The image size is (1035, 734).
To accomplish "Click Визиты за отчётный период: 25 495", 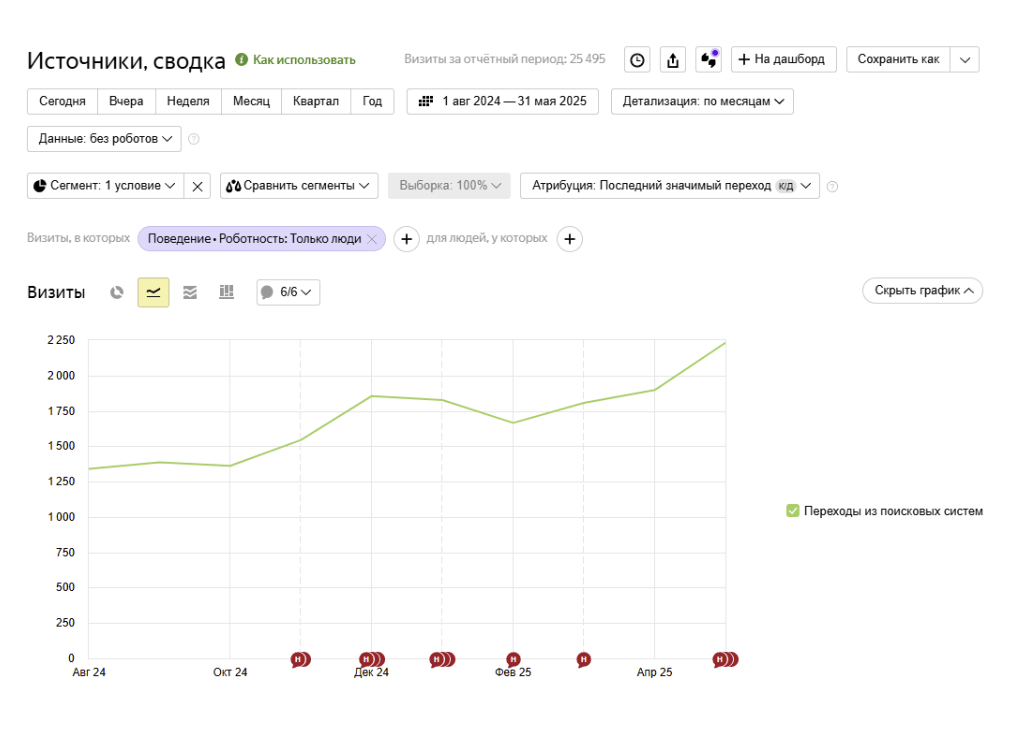I will (505, 59).
